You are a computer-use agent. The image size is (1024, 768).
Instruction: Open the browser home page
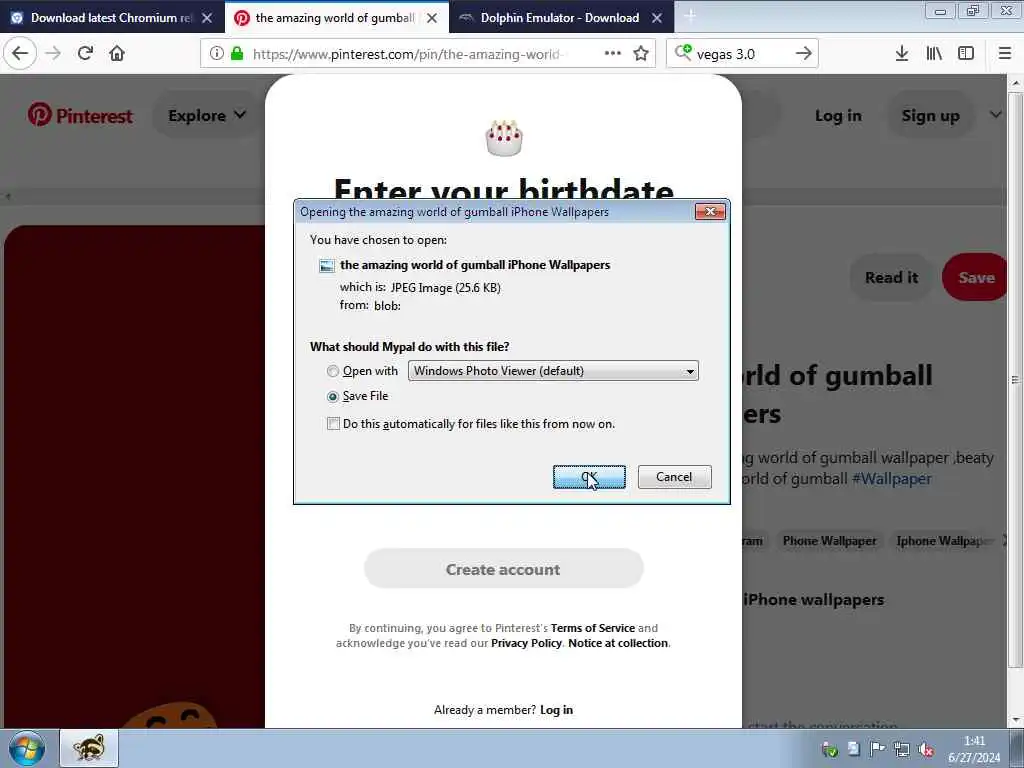click(117, 54)
